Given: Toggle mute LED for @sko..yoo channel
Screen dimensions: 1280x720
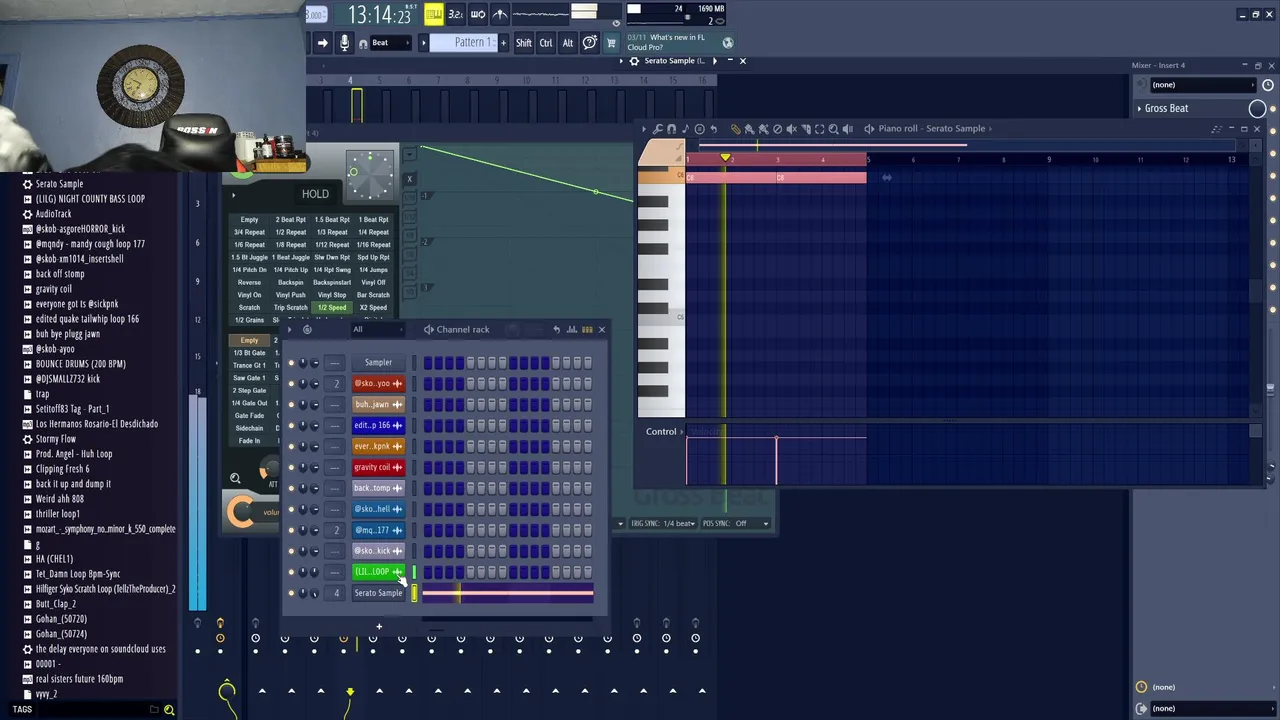Looking at the screenshot, I should tap(291, 384).
